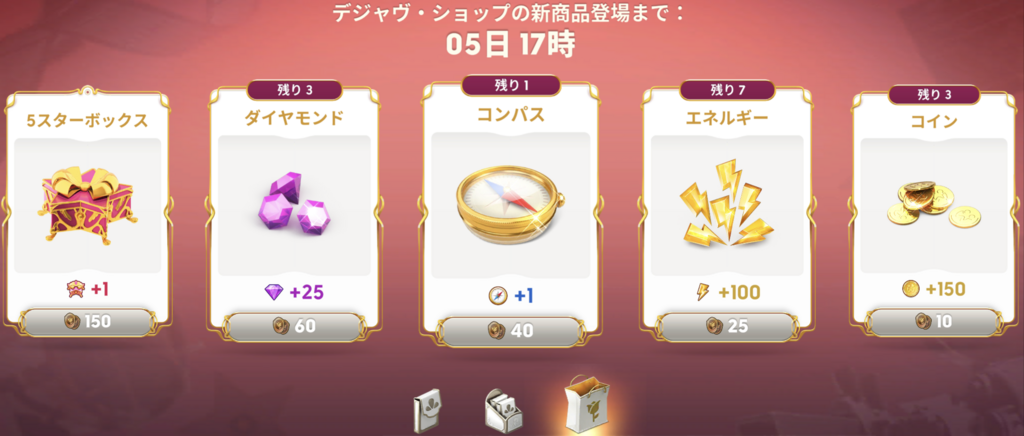The image size is (1024, 436).
Task: Click the 05日 17時 countdown timer
Action: [511, 45]
